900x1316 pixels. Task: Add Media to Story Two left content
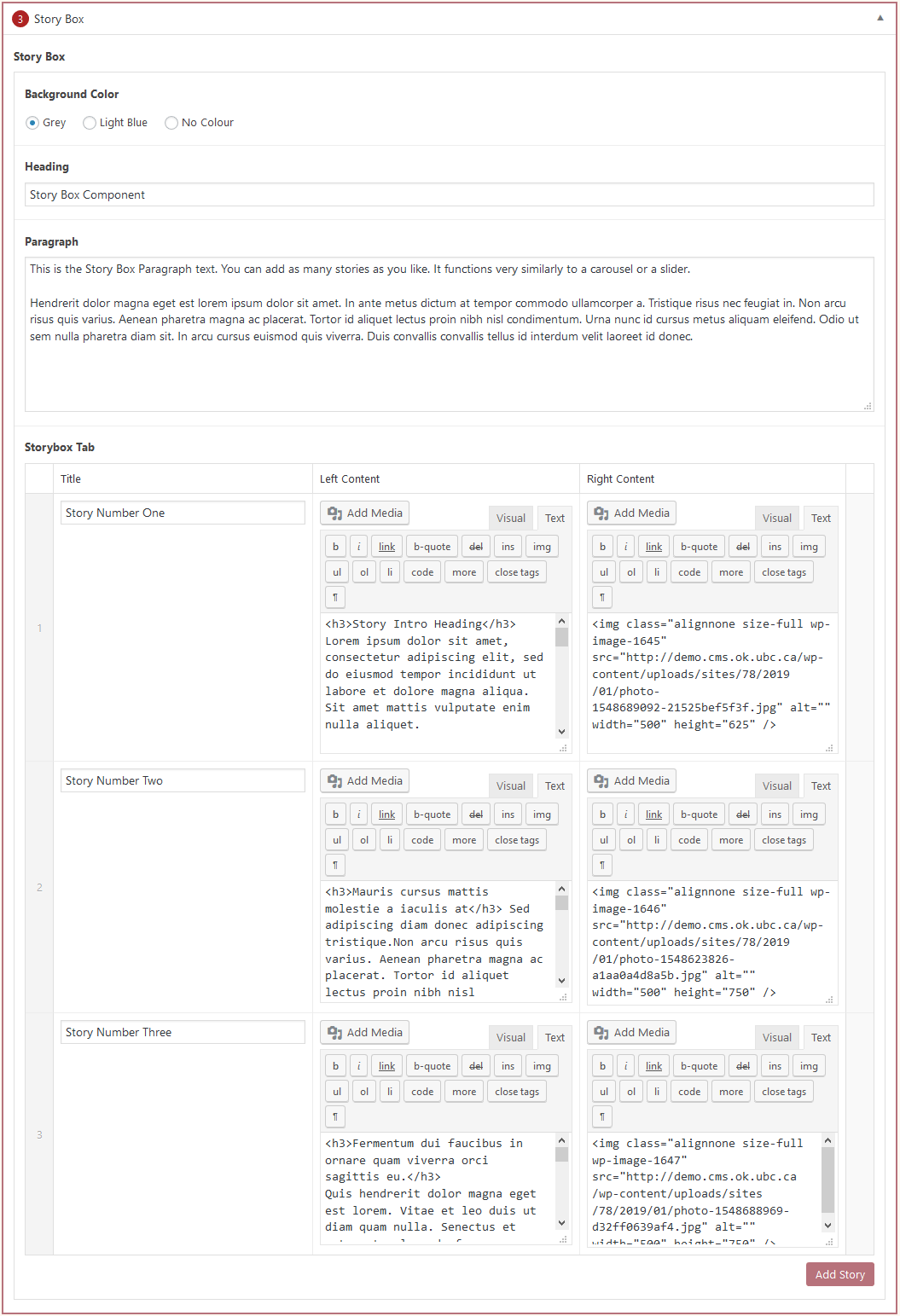click(365, 780)
